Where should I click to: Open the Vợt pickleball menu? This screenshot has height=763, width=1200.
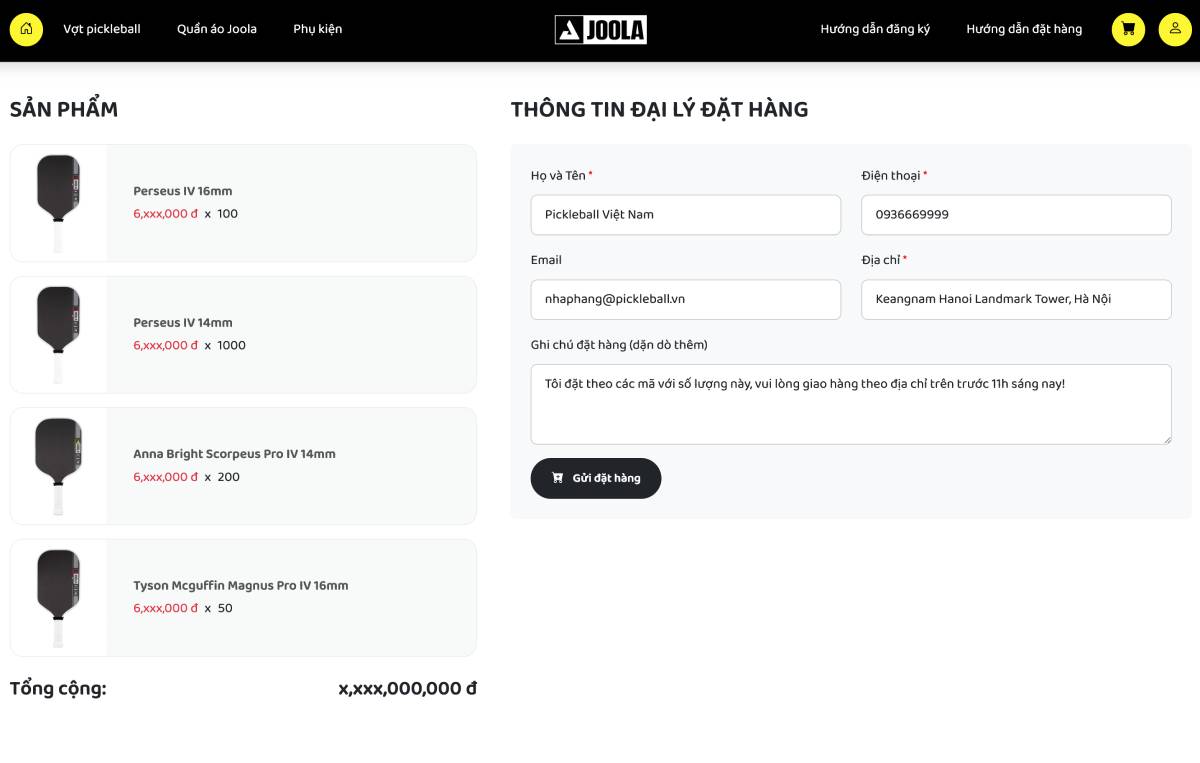[102, 29]
